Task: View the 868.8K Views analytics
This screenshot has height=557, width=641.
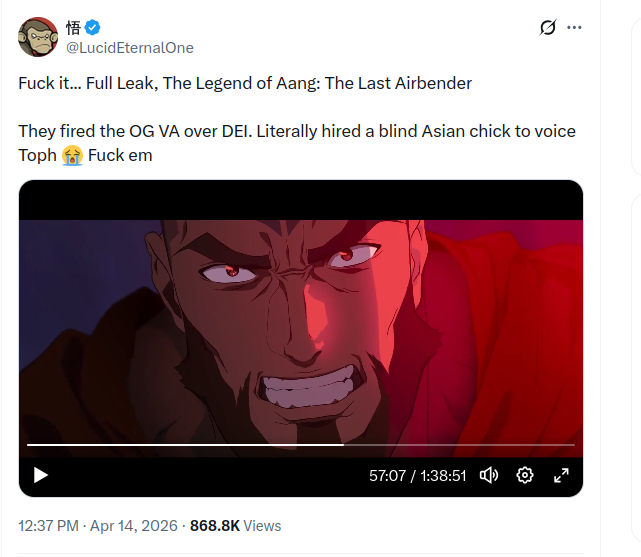Action: click(235, 525)
